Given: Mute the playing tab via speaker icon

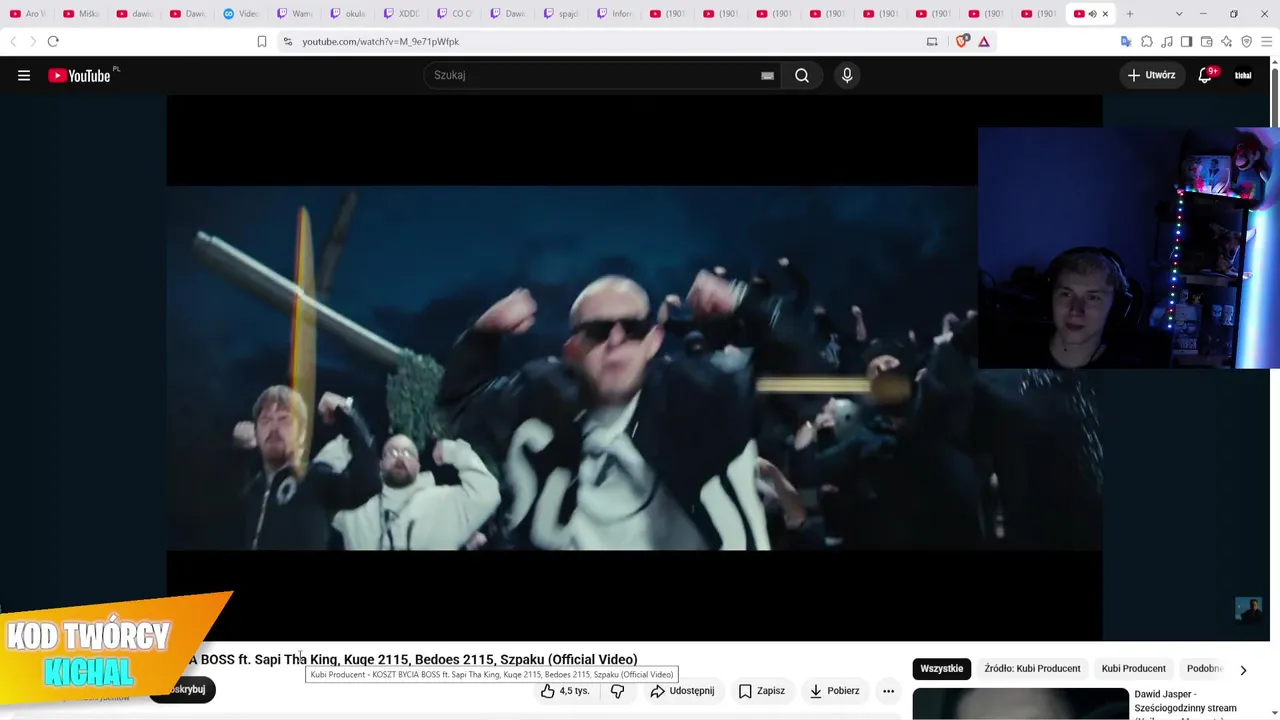Looking at the screenshot, I should [x=1092, y=14].
